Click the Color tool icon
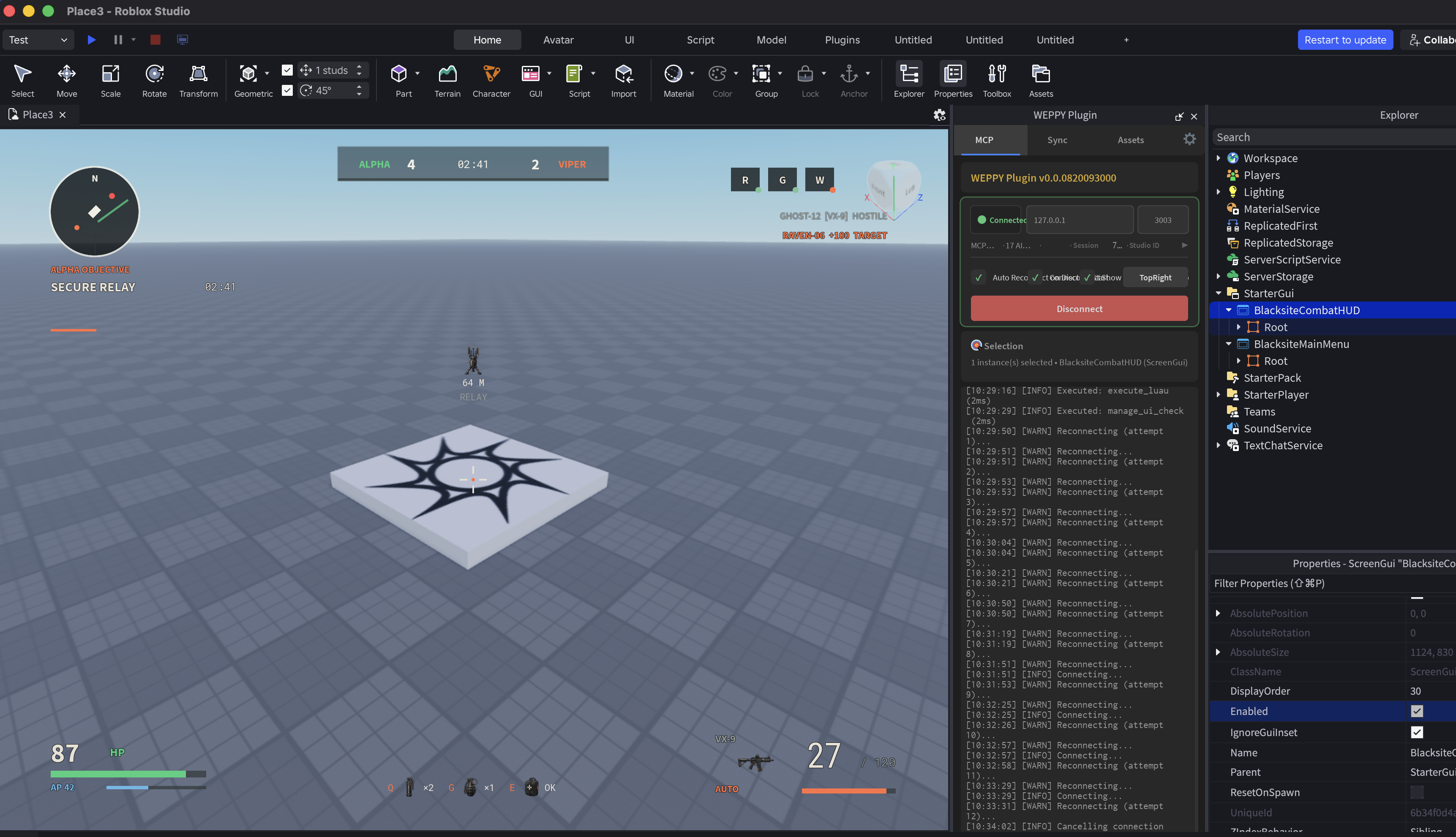 717,73
